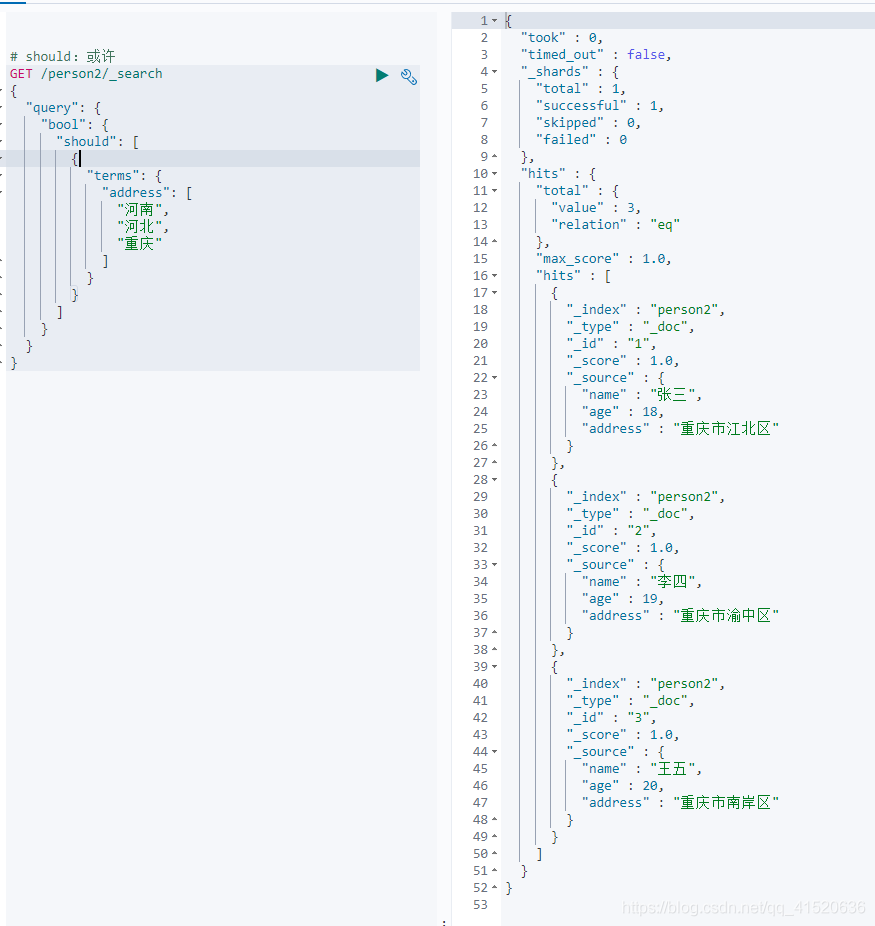Collapse the hits array at line 16

495,276
